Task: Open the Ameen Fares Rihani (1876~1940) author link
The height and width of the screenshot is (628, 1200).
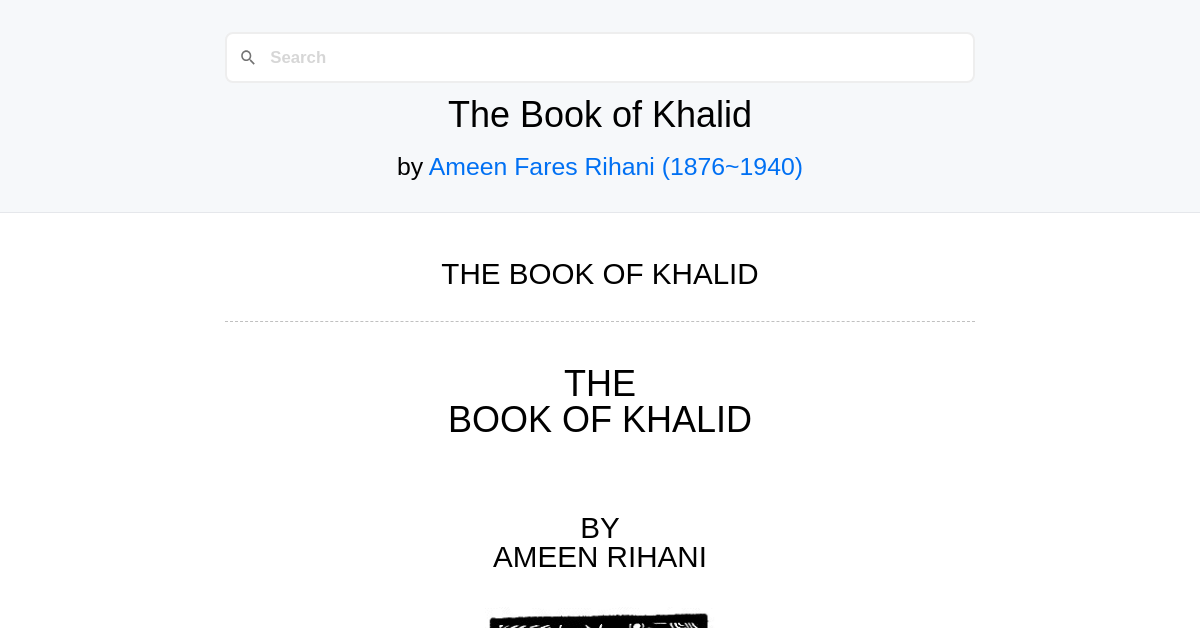Action: pyautogui.click(x=615, y=166)
